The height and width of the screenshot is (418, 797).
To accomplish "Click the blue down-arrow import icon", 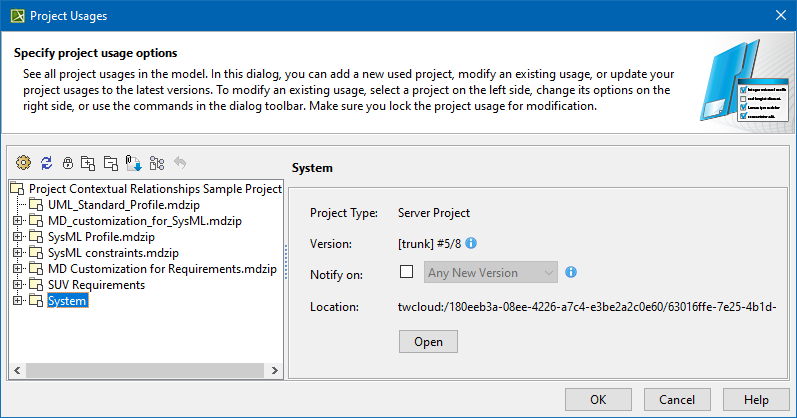I will point(133,162).
